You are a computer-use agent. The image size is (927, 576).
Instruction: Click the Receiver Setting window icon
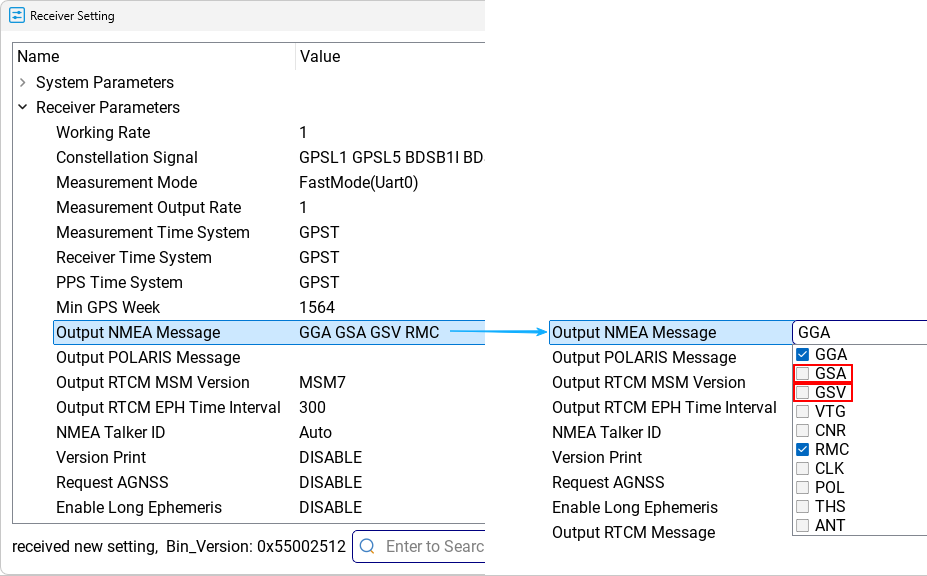(x=17, y=16)
